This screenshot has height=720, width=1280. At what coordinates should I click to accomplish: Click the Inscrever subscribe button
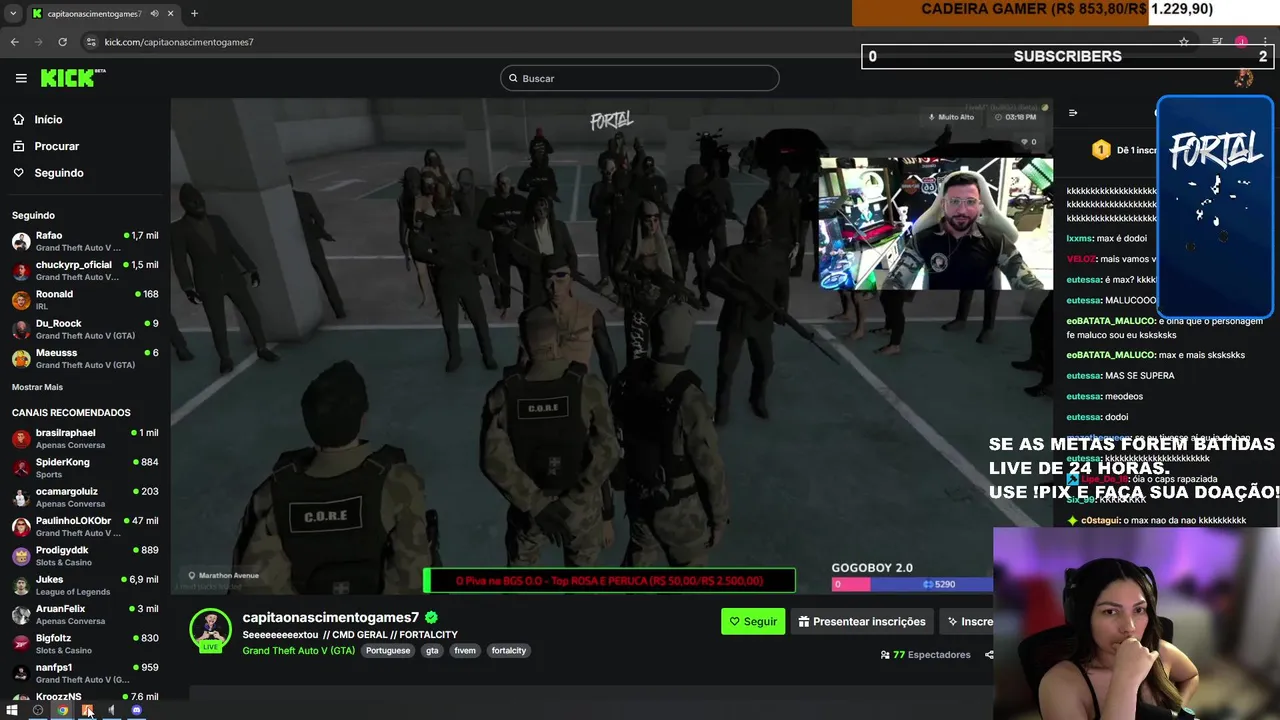pyautogui.click(x=968, y=621)
